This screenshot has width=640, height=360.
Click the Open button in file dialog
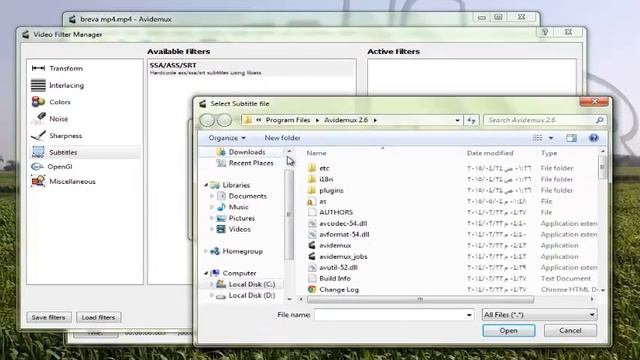(509, 331)
